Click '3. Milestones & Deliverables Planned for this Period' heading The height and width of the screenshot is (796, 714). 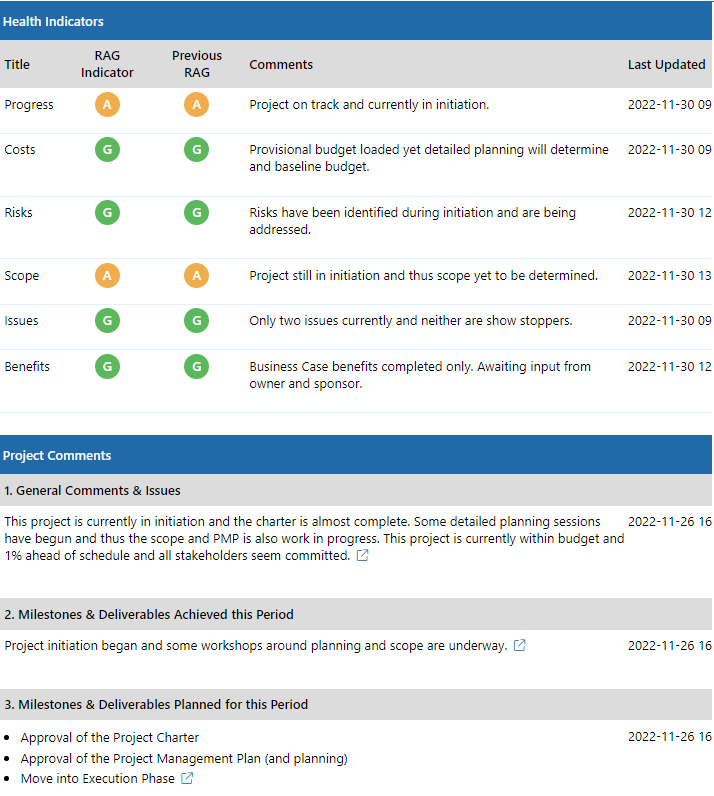156,705
